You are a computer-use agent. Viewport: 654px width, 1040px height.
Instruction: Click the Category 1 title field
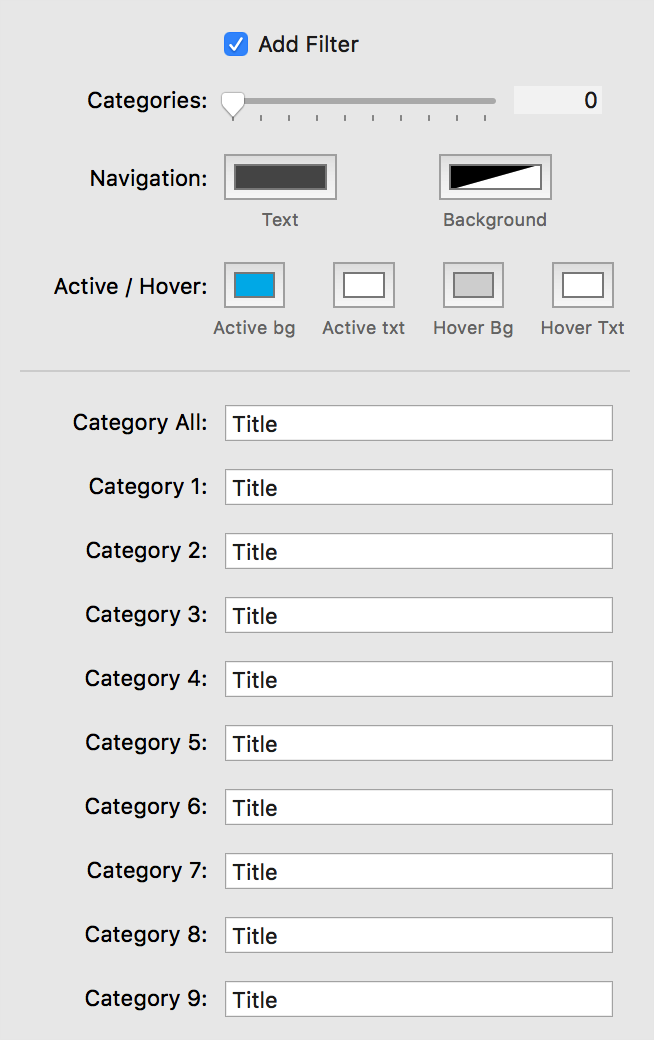pos(419,487)
